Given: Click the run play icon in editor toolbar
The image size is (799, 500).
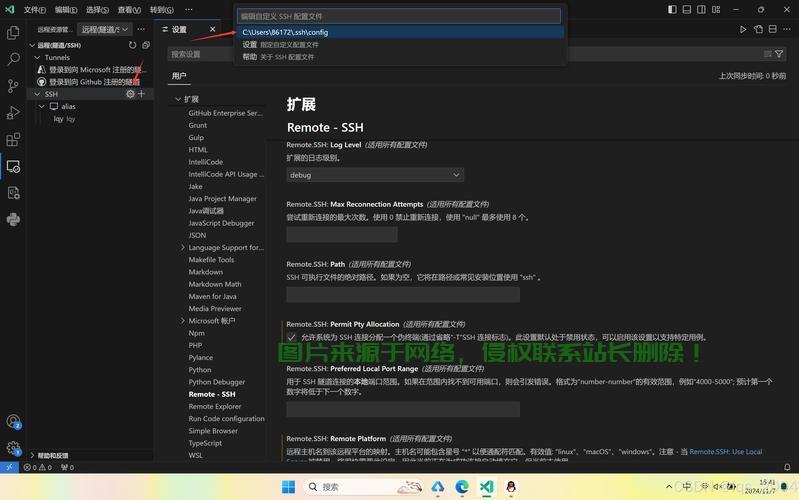Looking at the screenshot, I should 743,30.
